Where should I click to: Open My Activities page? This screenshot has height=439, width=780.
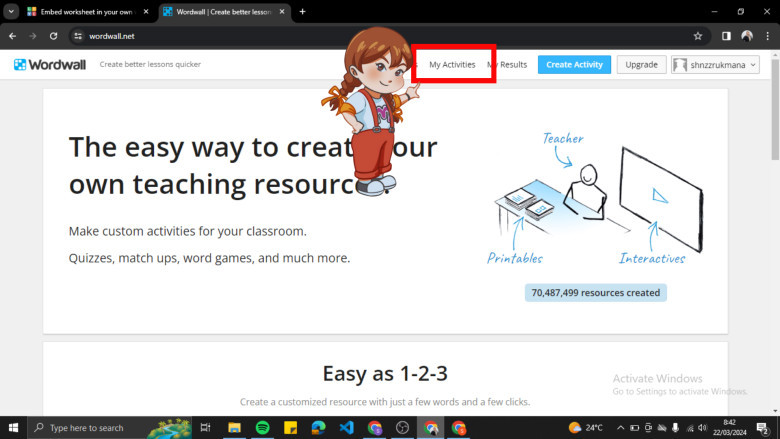[452, 65]
